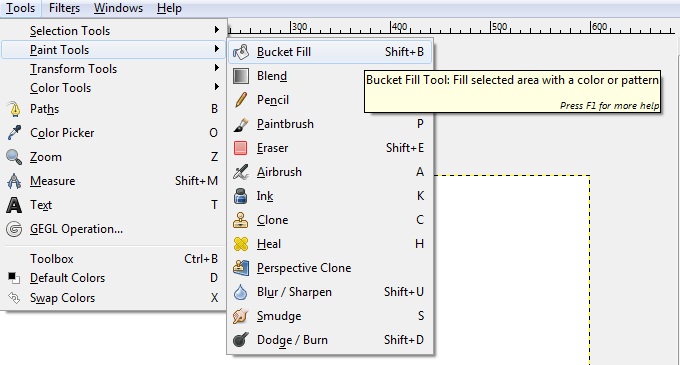Select Toolbox menu entry
Screen dimensions: 680x365
(x=114, y=259)
